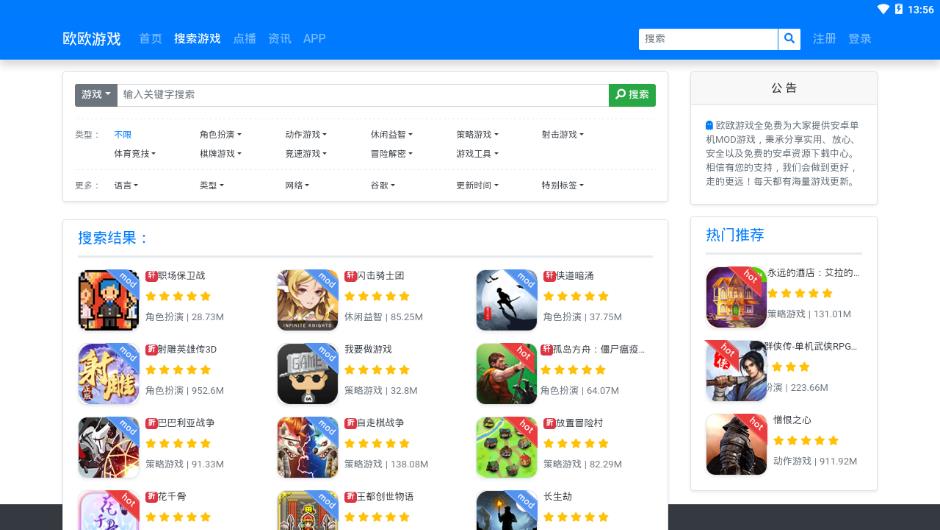Viewport: 940px width, 530px height.
Task: Click the 欧欧游戏 site logo
Action: pos(92,39)
